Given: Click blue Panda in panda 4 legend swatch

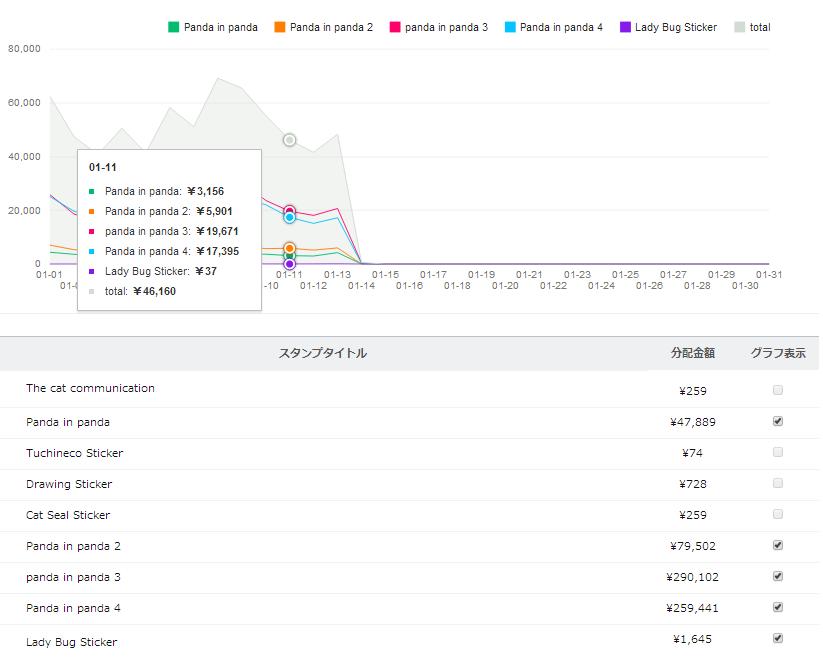Looking at the screenshot, I should [510, 27].
